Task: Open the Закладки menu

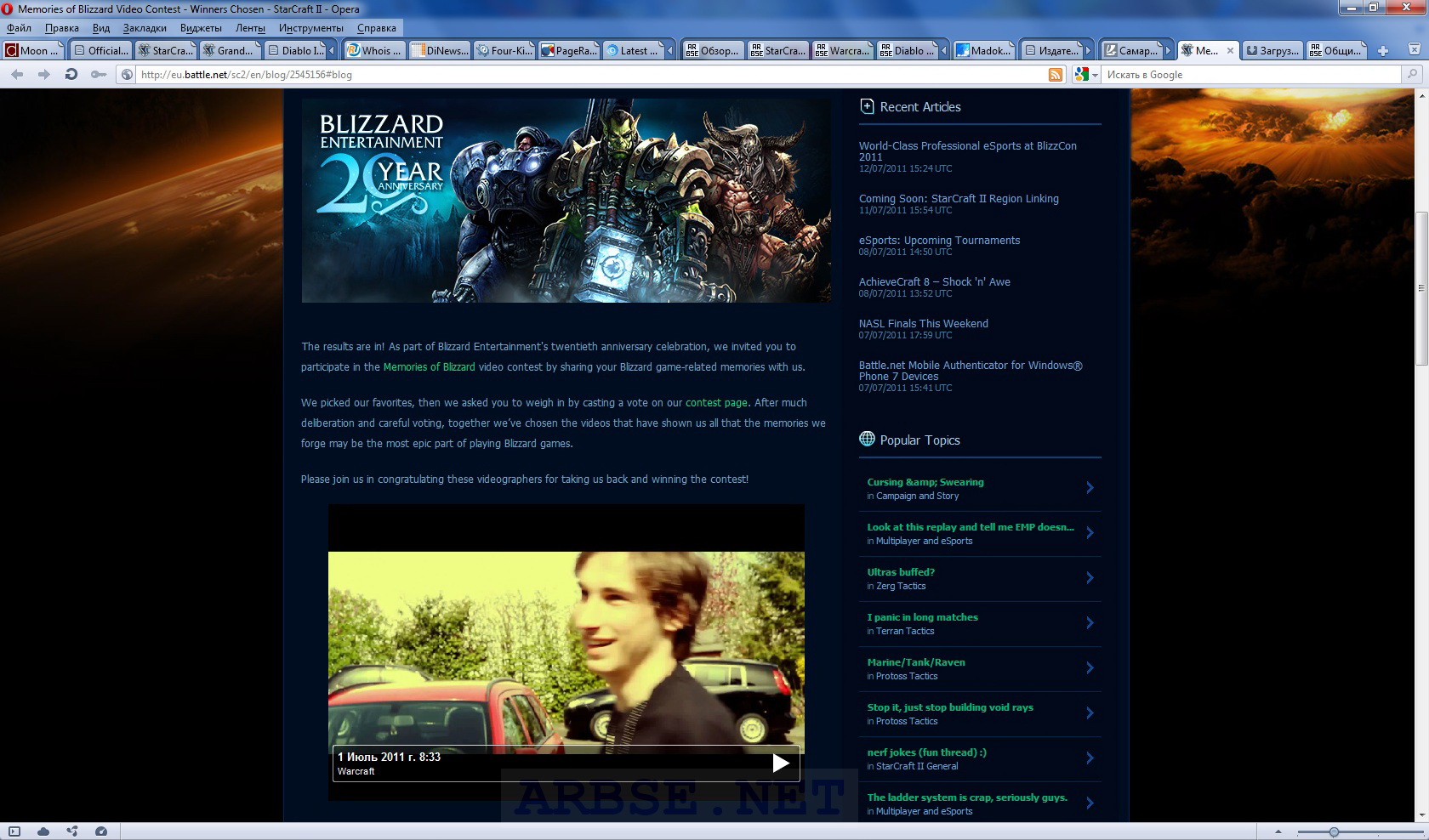Action: point(145,28)
